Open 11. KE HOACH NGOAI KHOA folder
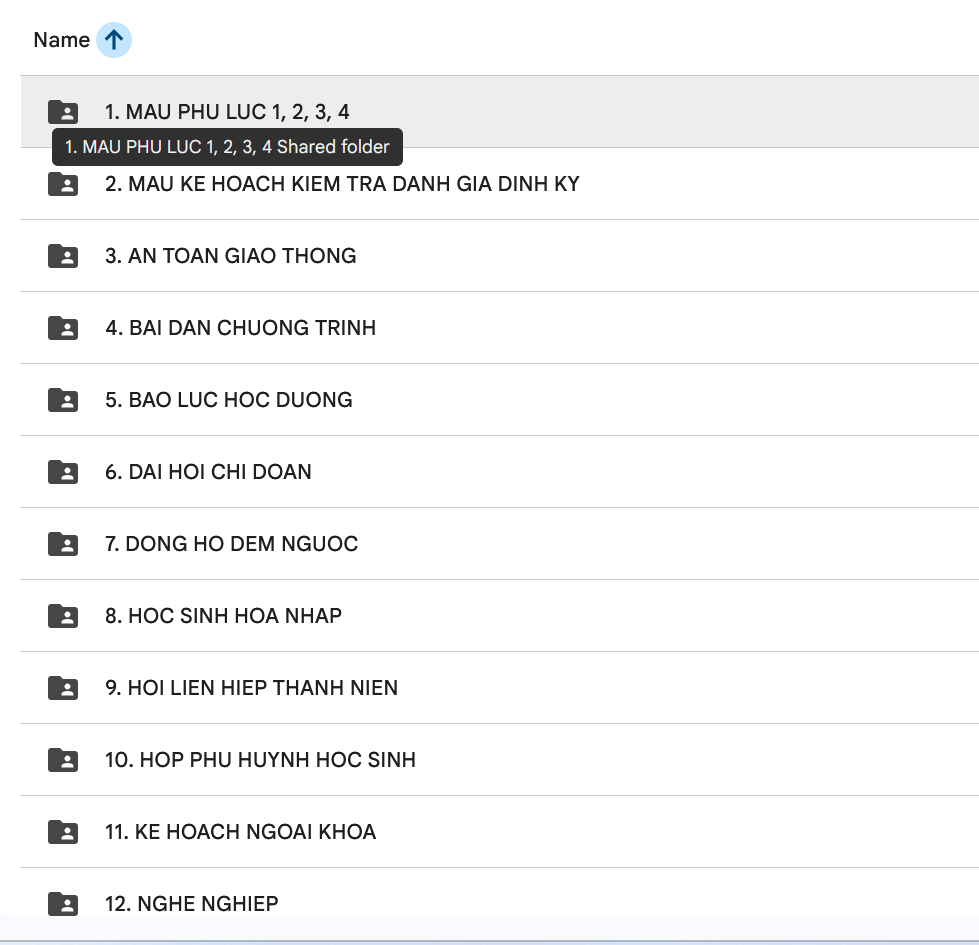The height and width of the screenshot is (945, 979). (240, 832)
